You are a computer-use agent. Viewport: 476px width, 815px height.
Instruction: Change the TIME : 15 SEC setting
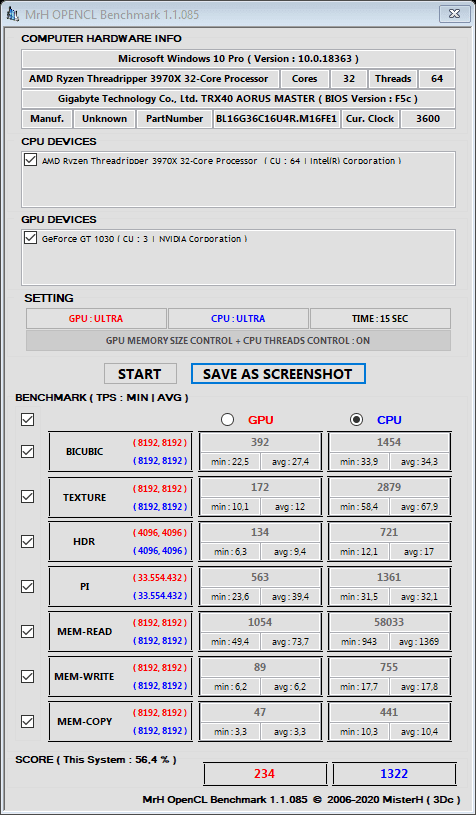(x=380, y=319)
